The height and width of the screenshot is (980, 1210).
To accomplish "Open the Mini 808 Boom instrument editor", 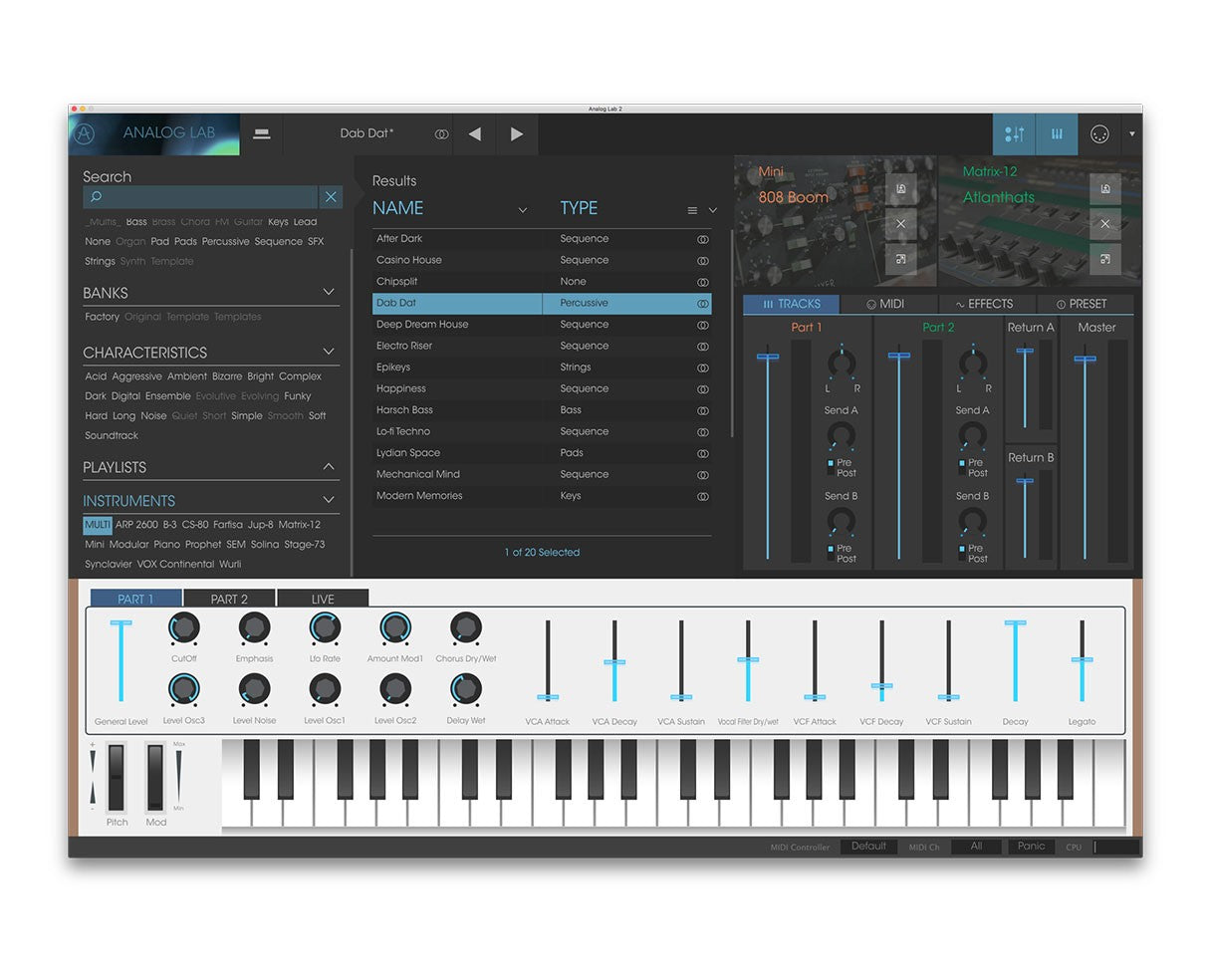I will coord(900,259).
